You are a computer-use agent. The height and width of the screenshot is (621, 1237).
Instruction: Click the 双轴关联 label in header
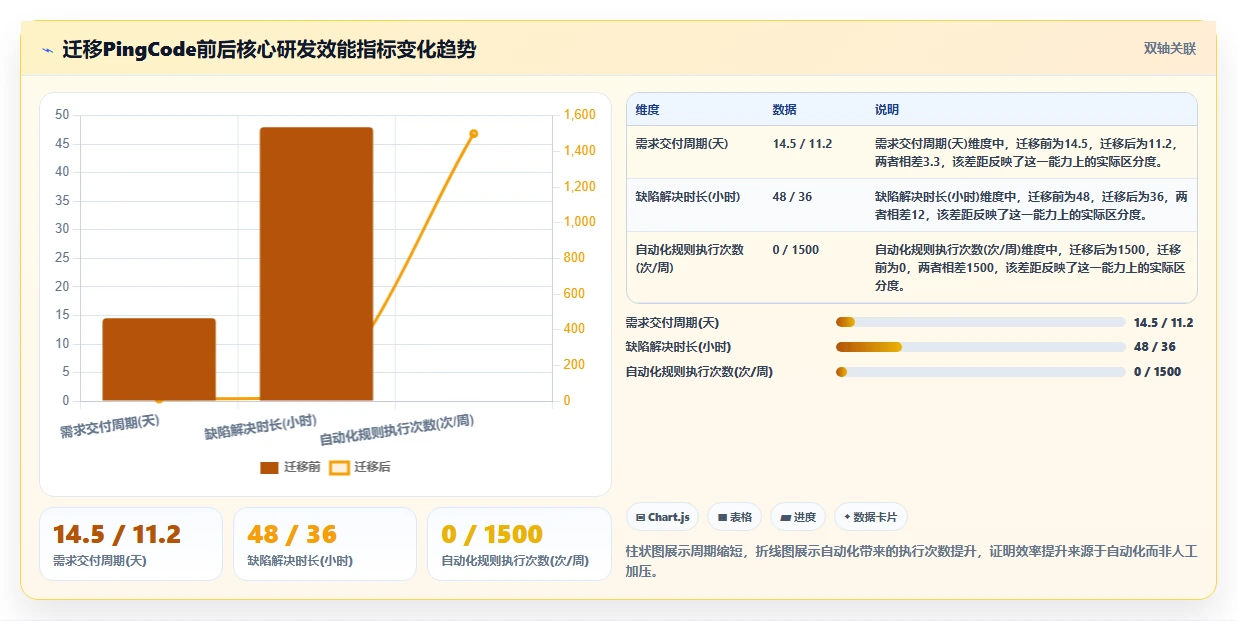1170,49
